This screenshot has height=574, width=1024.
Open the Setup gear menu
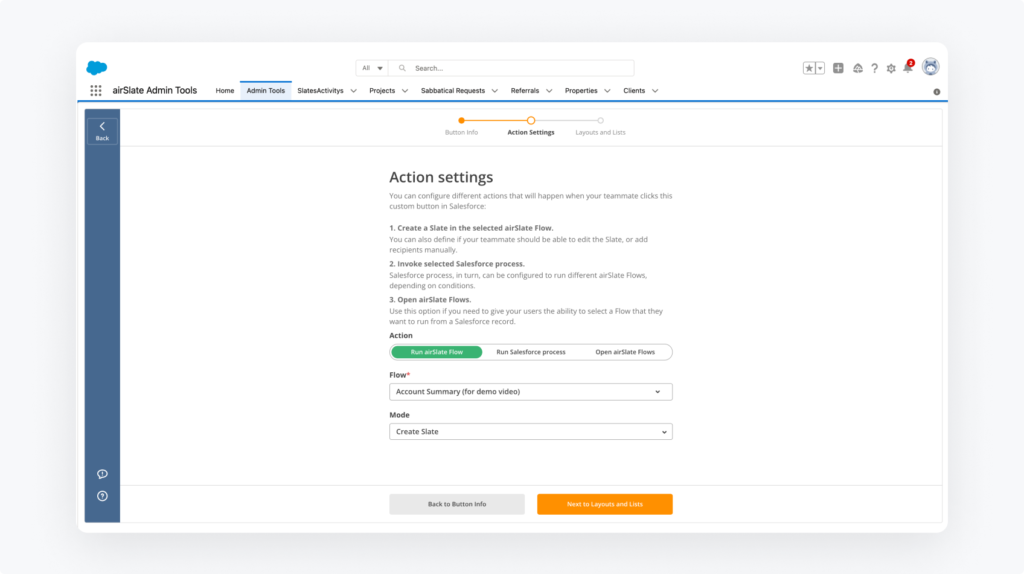pyautogui.click(x=891, y=68)
